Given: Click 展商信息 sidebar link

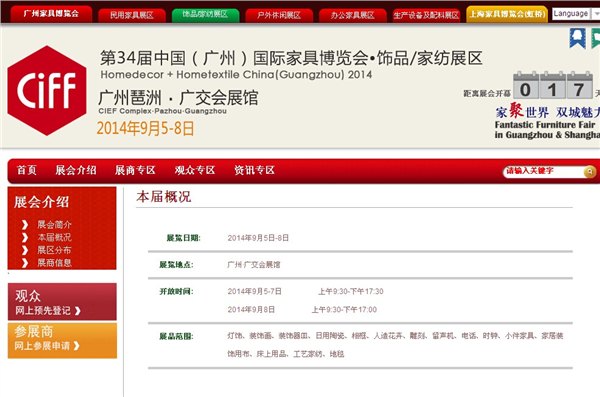Looking at the screenshot, I should 54,263.
